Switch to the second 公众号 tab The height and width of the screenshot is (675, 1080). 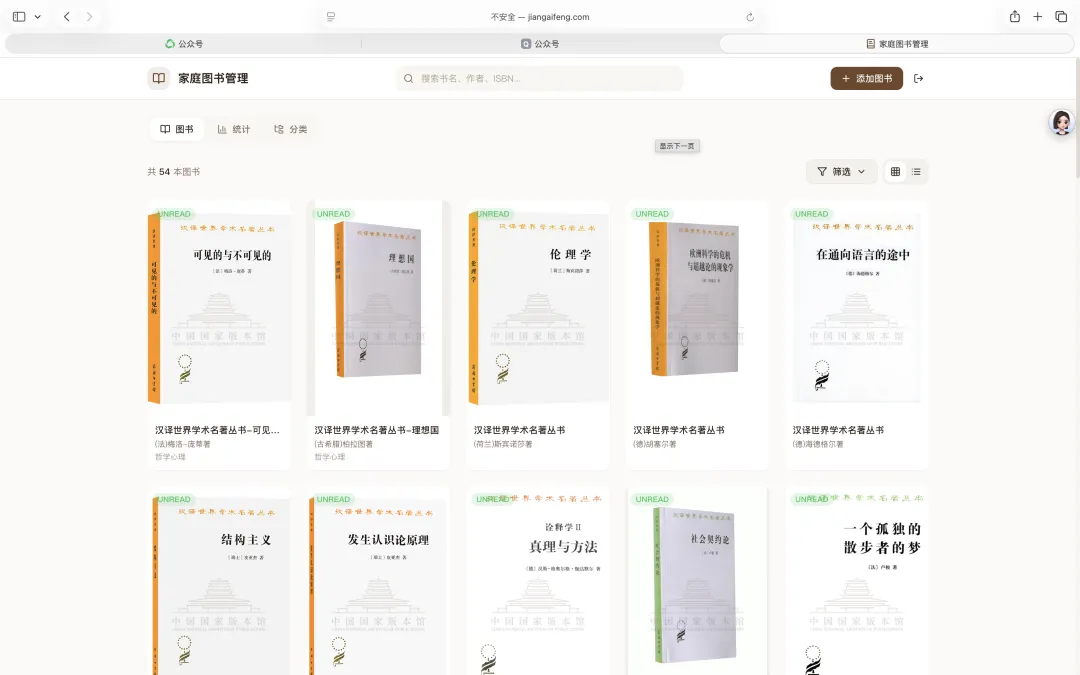coord(540,43)
